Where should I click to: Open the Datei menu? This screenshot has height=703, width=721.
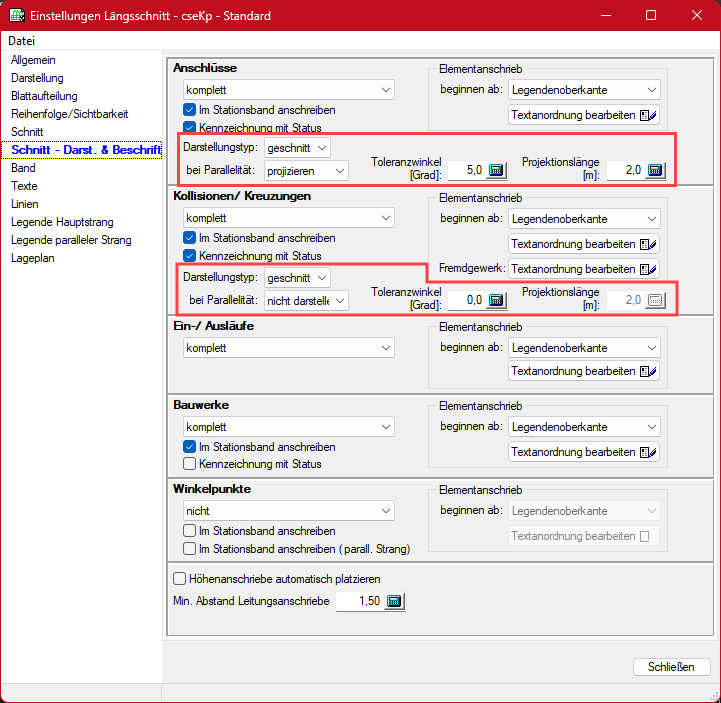click(21, 41)
